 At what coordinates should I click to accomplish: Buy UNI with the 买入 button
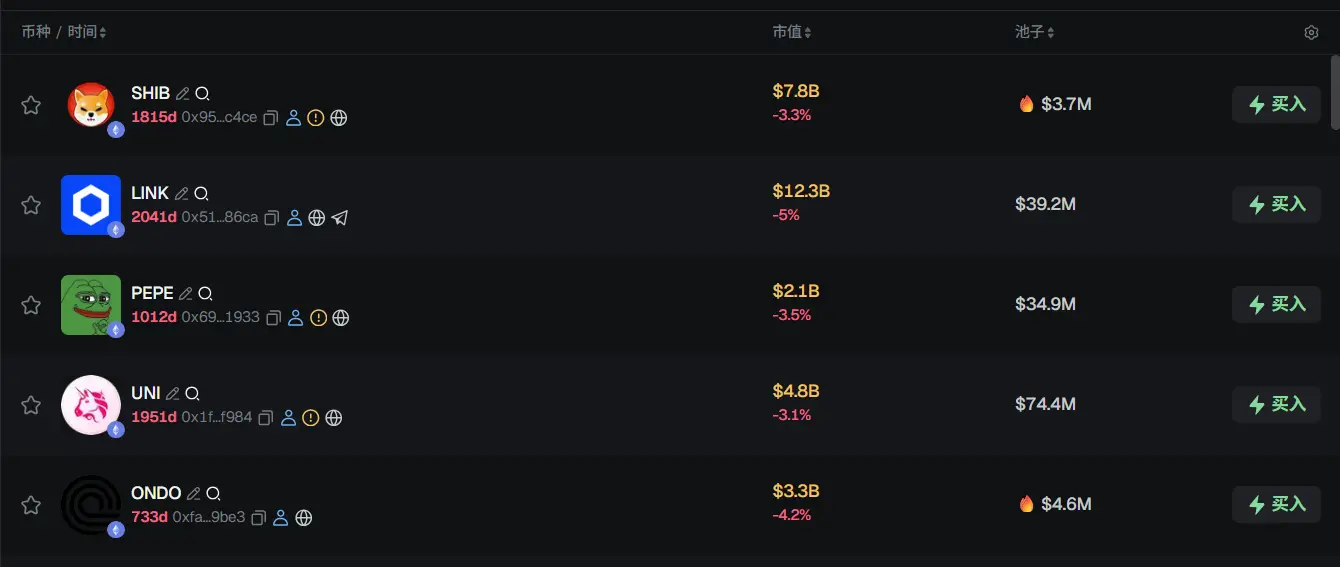coord(1277,405)
